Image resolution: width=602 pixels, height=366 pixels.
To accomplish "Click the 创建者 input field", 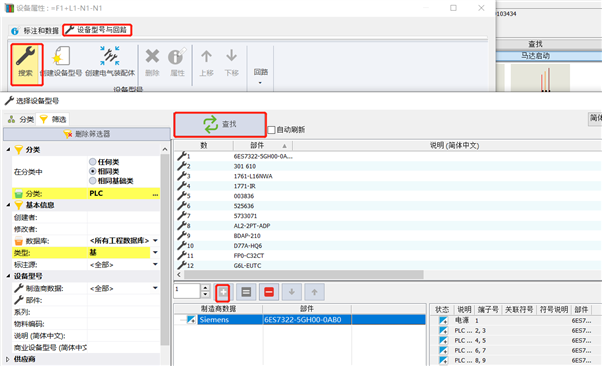I will (123, 217).
